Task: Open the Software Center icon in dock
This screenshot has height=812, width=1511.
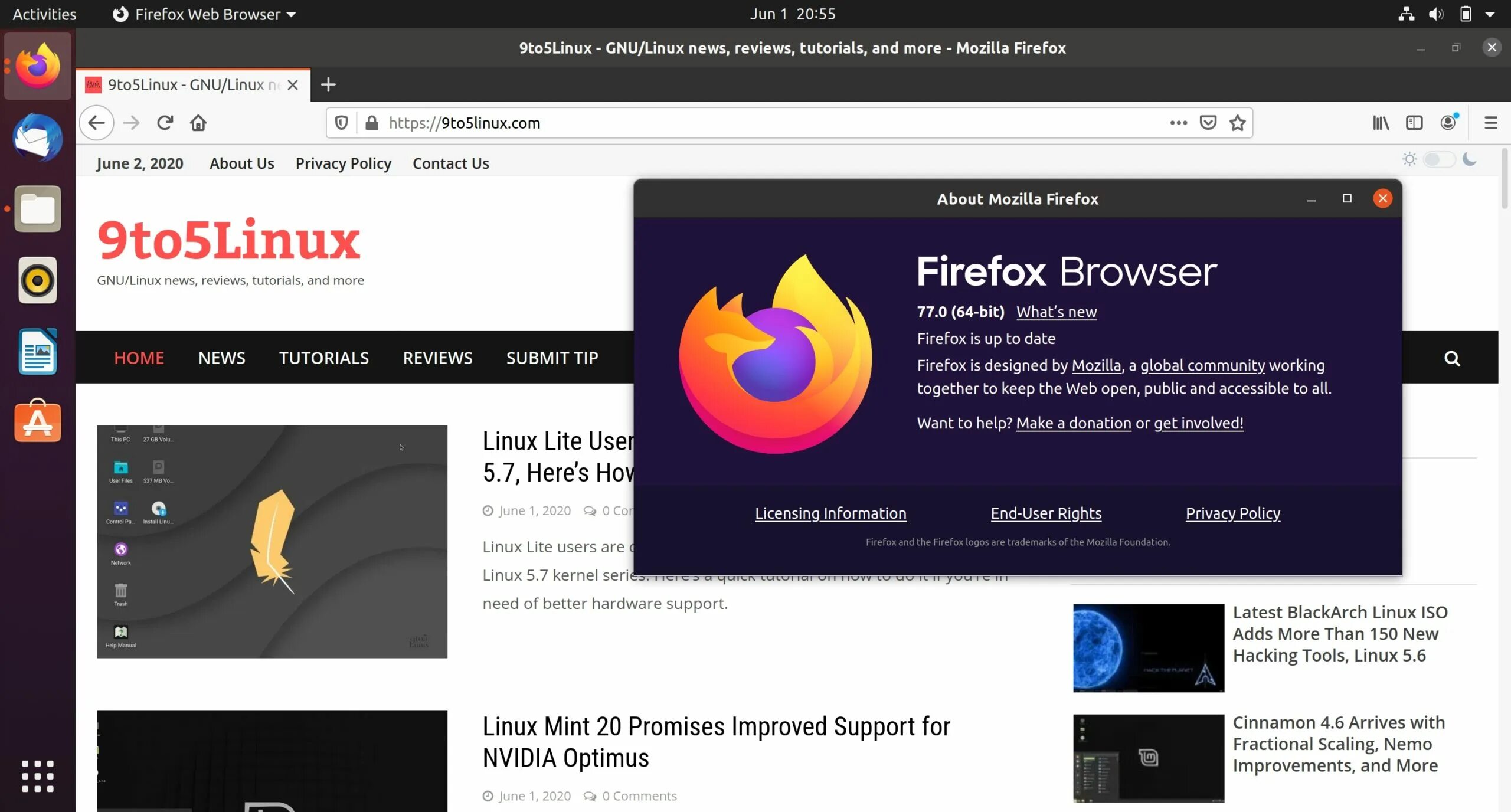Action: pos(37,421)
